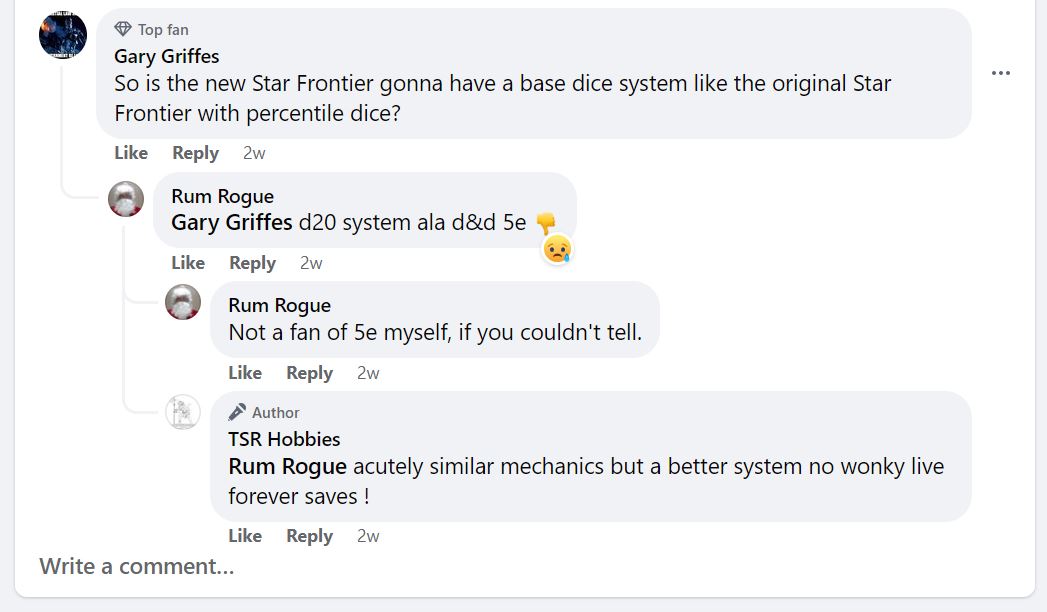Image resolution: width=1047 pixels, height=612 pixels.
Task: Reply to the 'Not a fan of 5e' comment
Action: [309, 373]
